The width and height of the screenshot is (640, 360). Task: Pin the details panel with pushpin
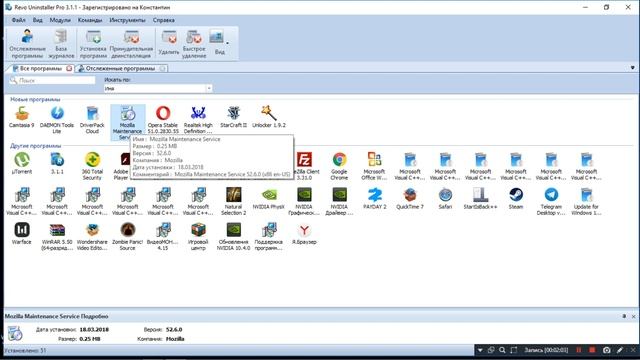(624, 316)
